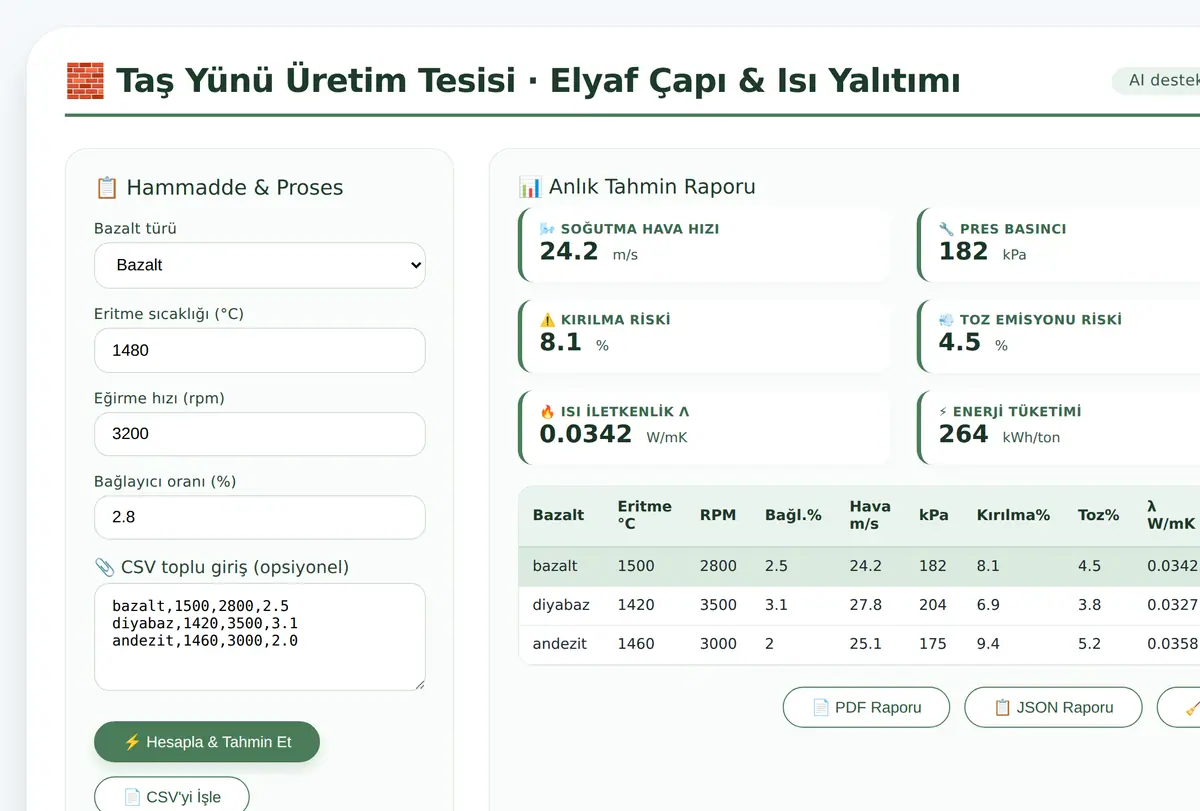Click the Bağl.% column header
1200x811 pixels.
coord(793,515)
